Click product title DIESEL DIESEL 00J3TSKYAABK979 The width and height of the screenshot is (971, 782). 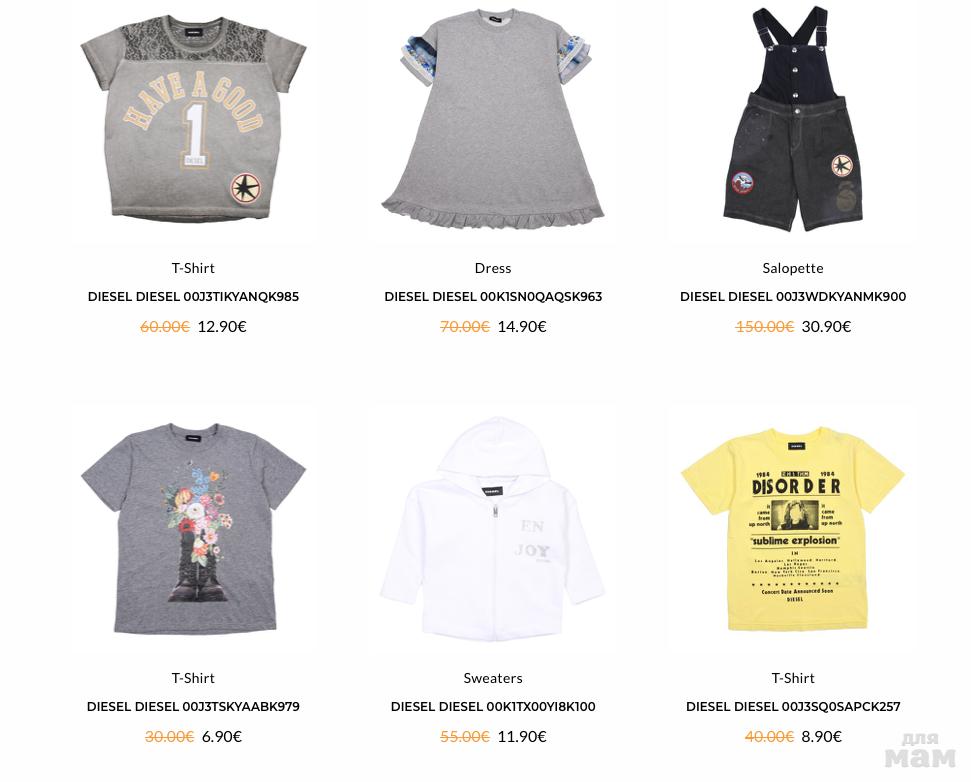click(193, 706)
